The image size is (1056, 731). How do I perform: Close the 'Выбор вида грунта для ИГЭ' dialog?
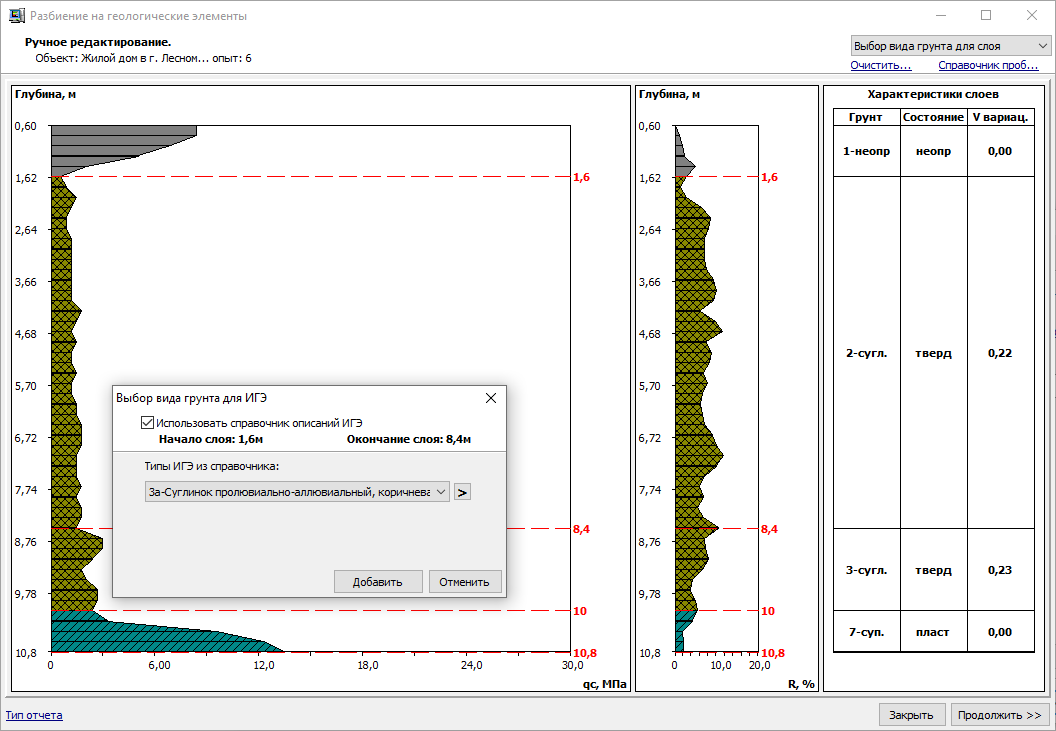[490, 398]
